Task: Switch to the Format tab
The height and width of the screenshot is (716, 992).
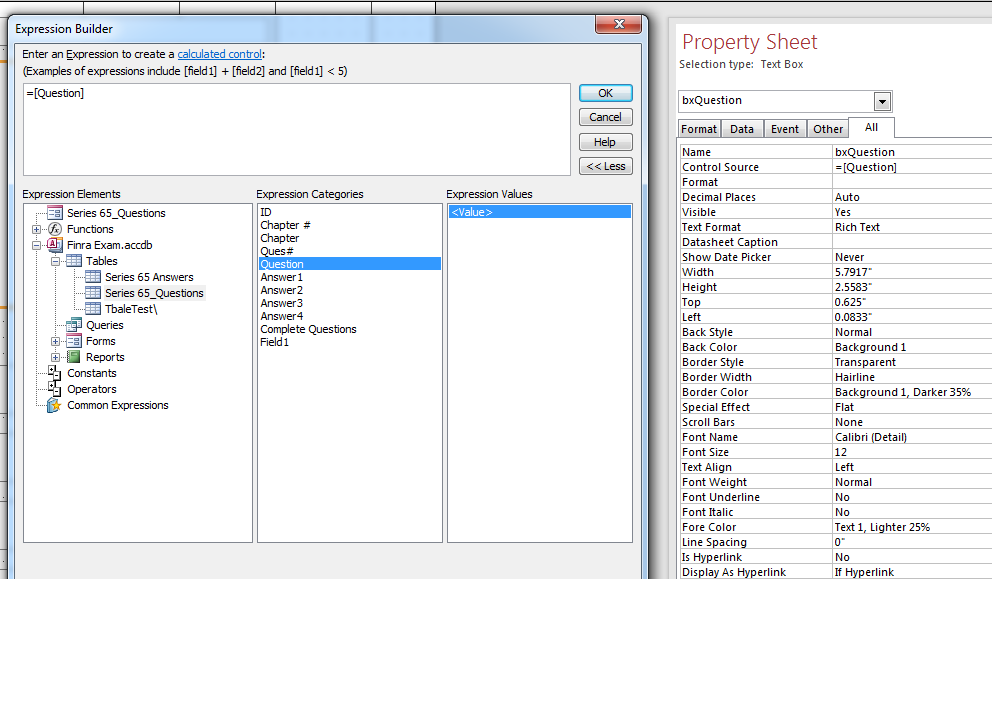Action: point(698,129)
